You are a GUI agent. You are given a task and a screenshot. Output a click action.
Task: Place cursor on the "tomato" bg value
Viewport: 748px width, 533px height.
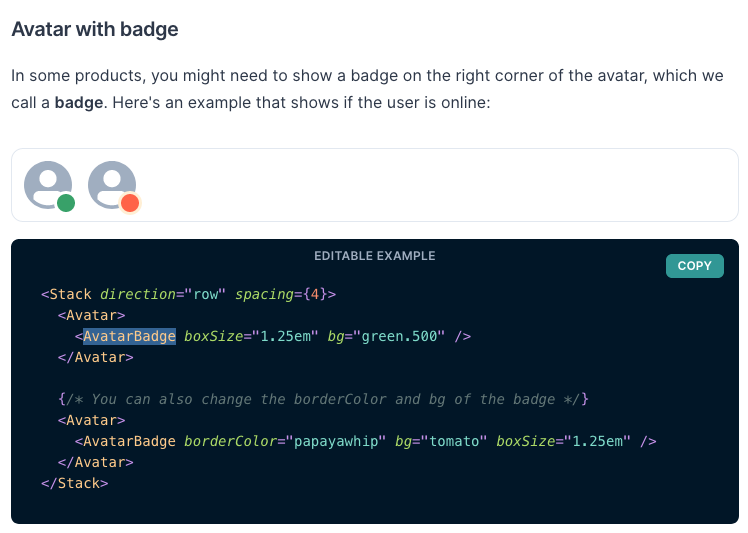[x=455, y=441]
